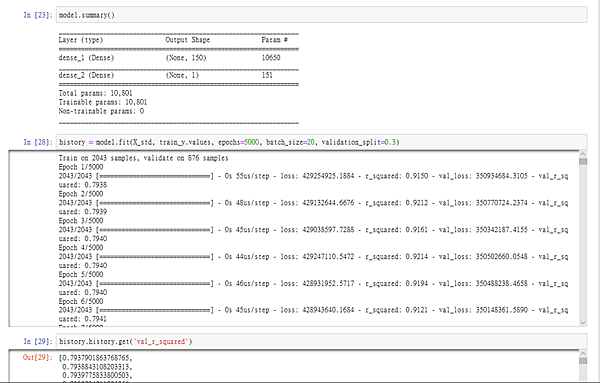Click the '(None, 1)' output shape
The image size is (600, 383).
tap(182, 75)
